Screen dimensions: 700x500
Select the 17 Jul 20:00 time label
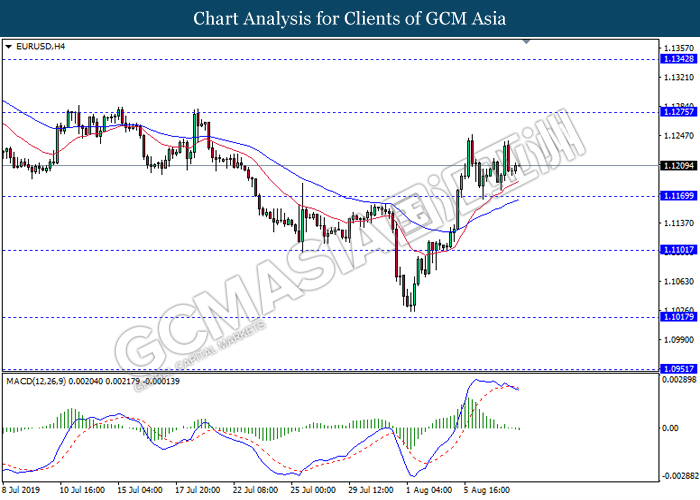198,490
